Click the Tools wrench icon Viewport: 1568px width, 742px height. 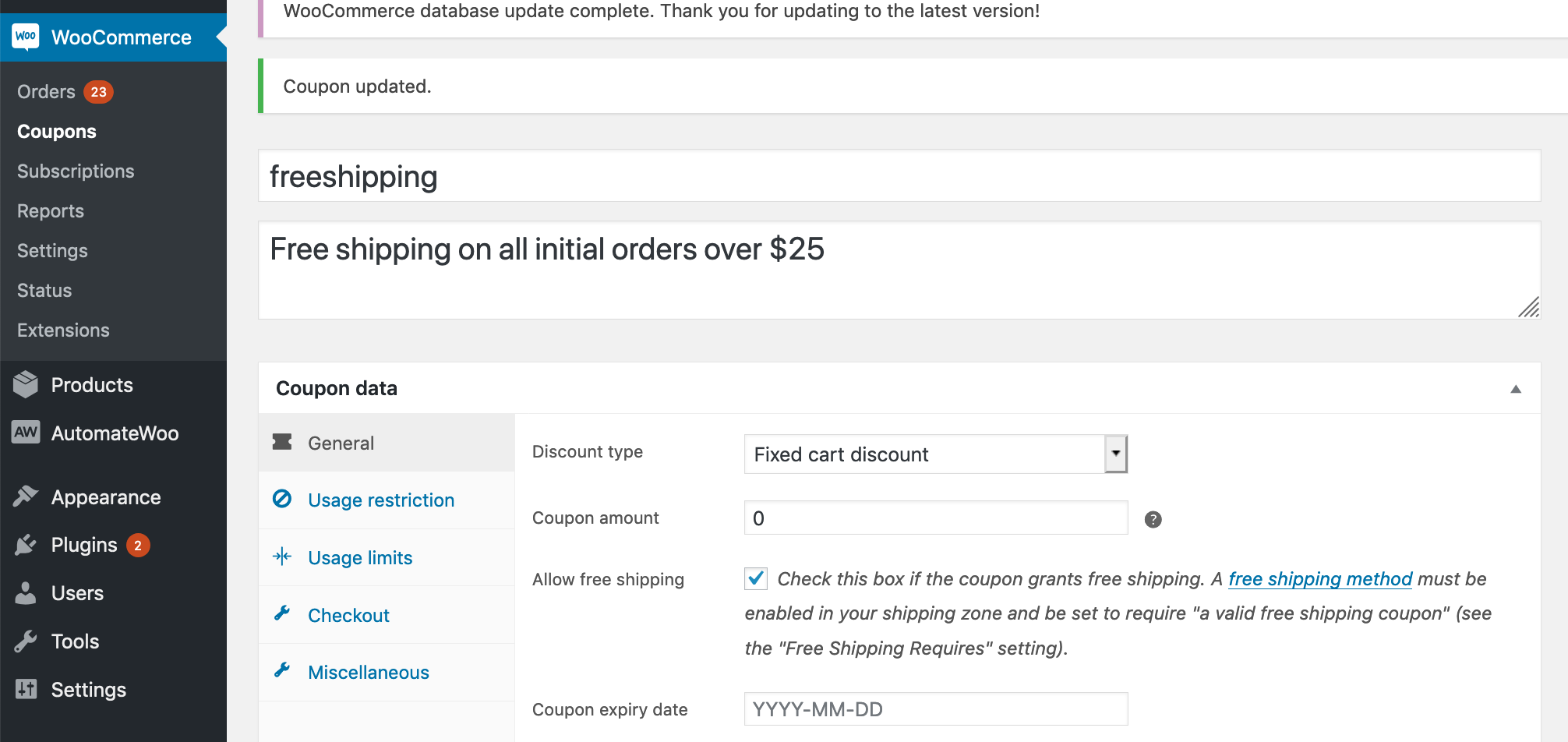[26, 641]
